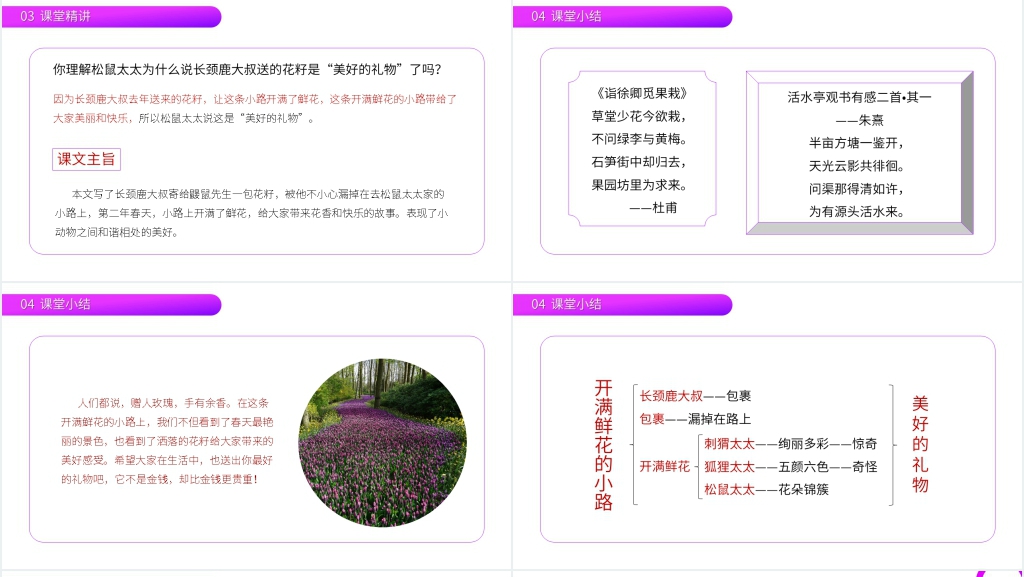Select the "04 课堂小结" header above the poems
The width and height of the screenshot is (1024, 577).
(x=620, y=17)
